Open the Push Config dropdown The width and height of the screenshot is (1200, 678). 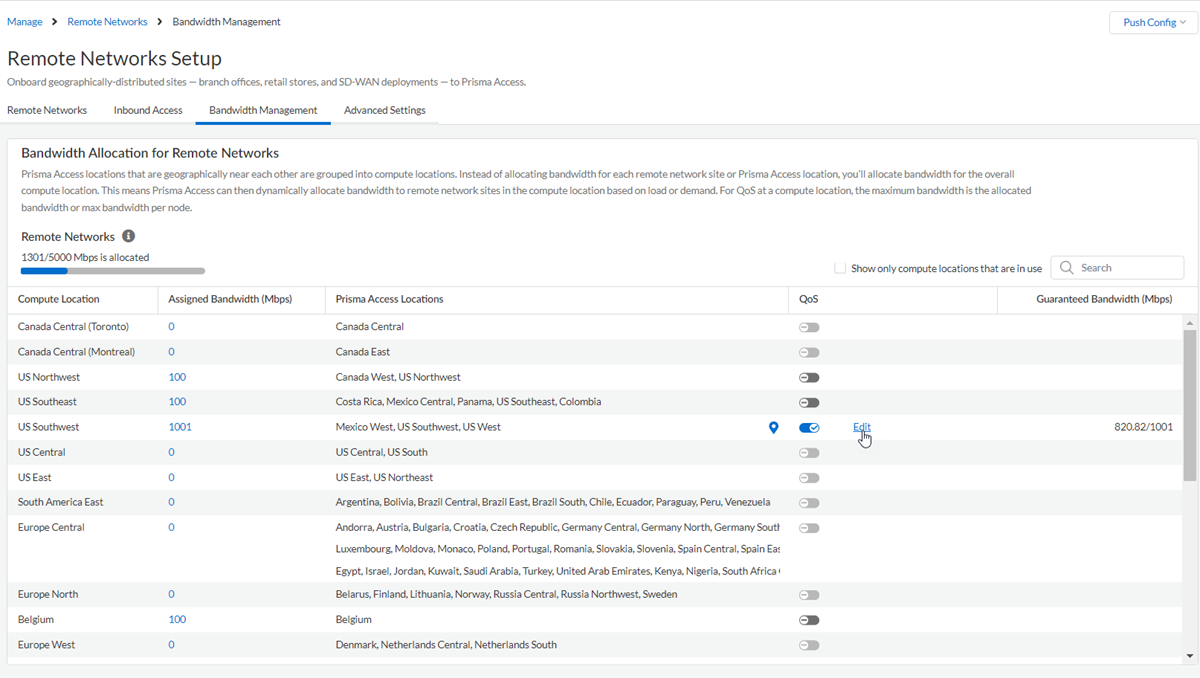[x=1153, y=22]
